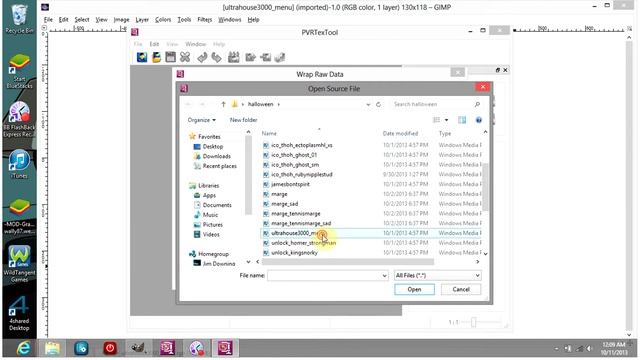
Task: Refresh the halloween folder listing
Action: click(378, 104)
